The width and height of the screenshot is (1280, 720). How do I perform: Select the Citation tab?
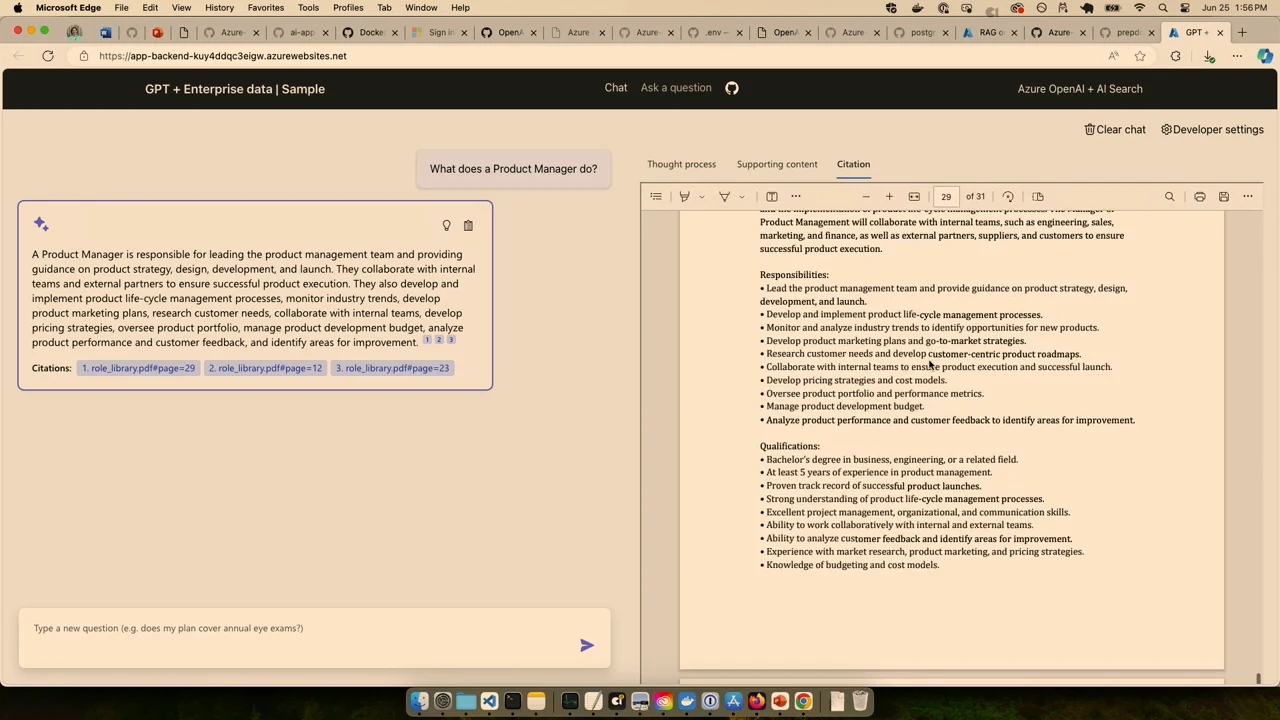pyautogui.click(x=853, y=164)
